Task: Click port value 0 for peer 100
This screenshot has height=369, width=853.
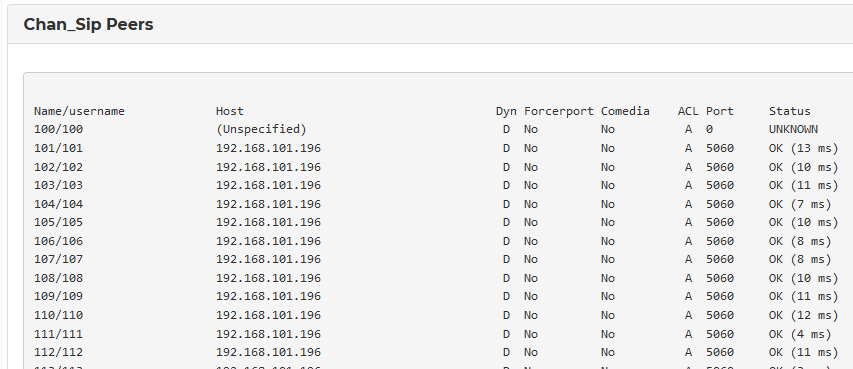Action: tap(709, 130)
